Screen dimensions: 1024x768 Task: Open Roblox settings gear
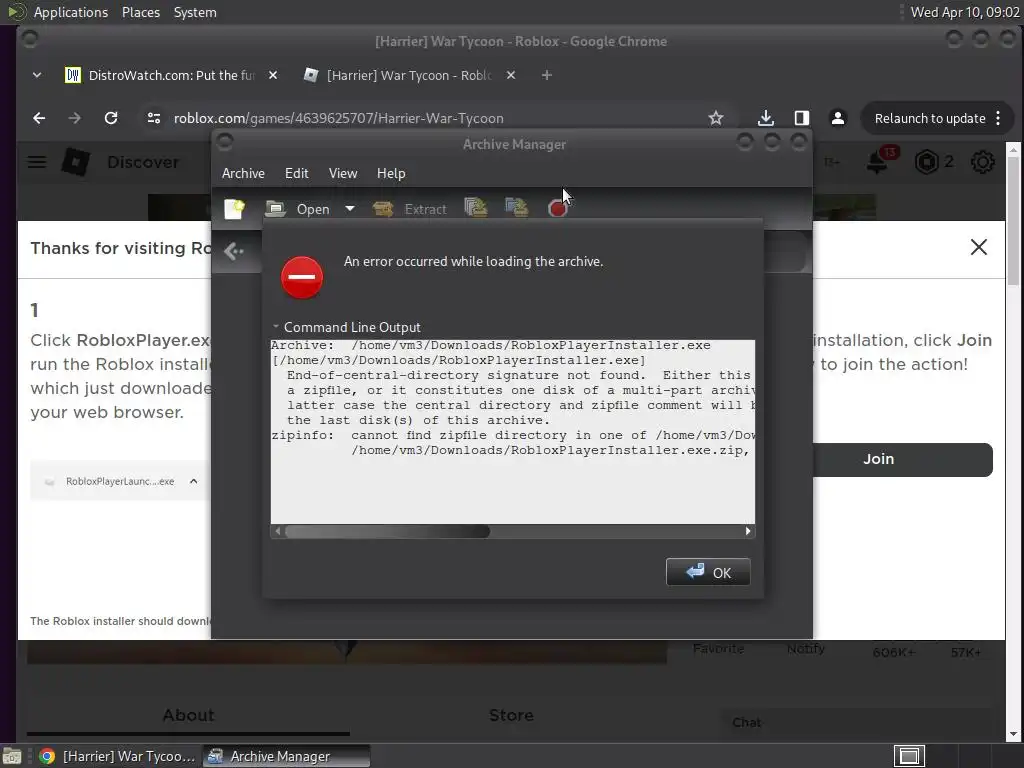click(x=982, y=162)
